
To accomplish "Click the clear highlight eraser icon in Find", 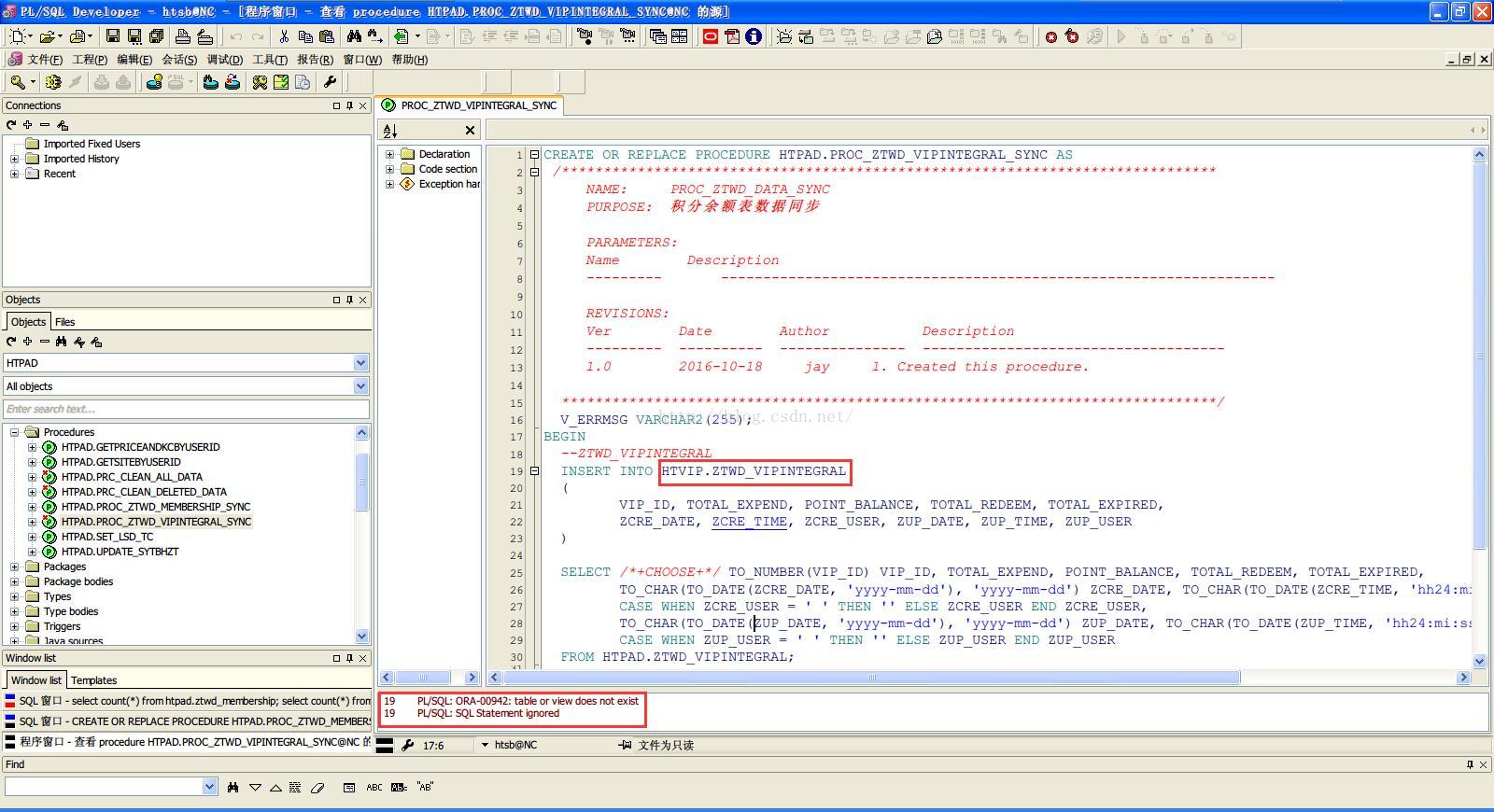I will [x=317, y=788].
